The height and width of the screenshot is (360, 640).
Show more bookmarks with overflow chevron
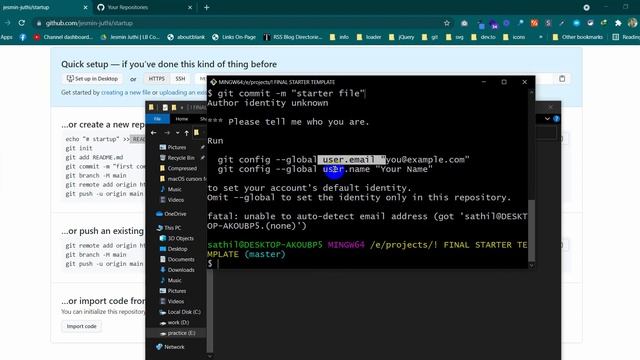(541, 37)
